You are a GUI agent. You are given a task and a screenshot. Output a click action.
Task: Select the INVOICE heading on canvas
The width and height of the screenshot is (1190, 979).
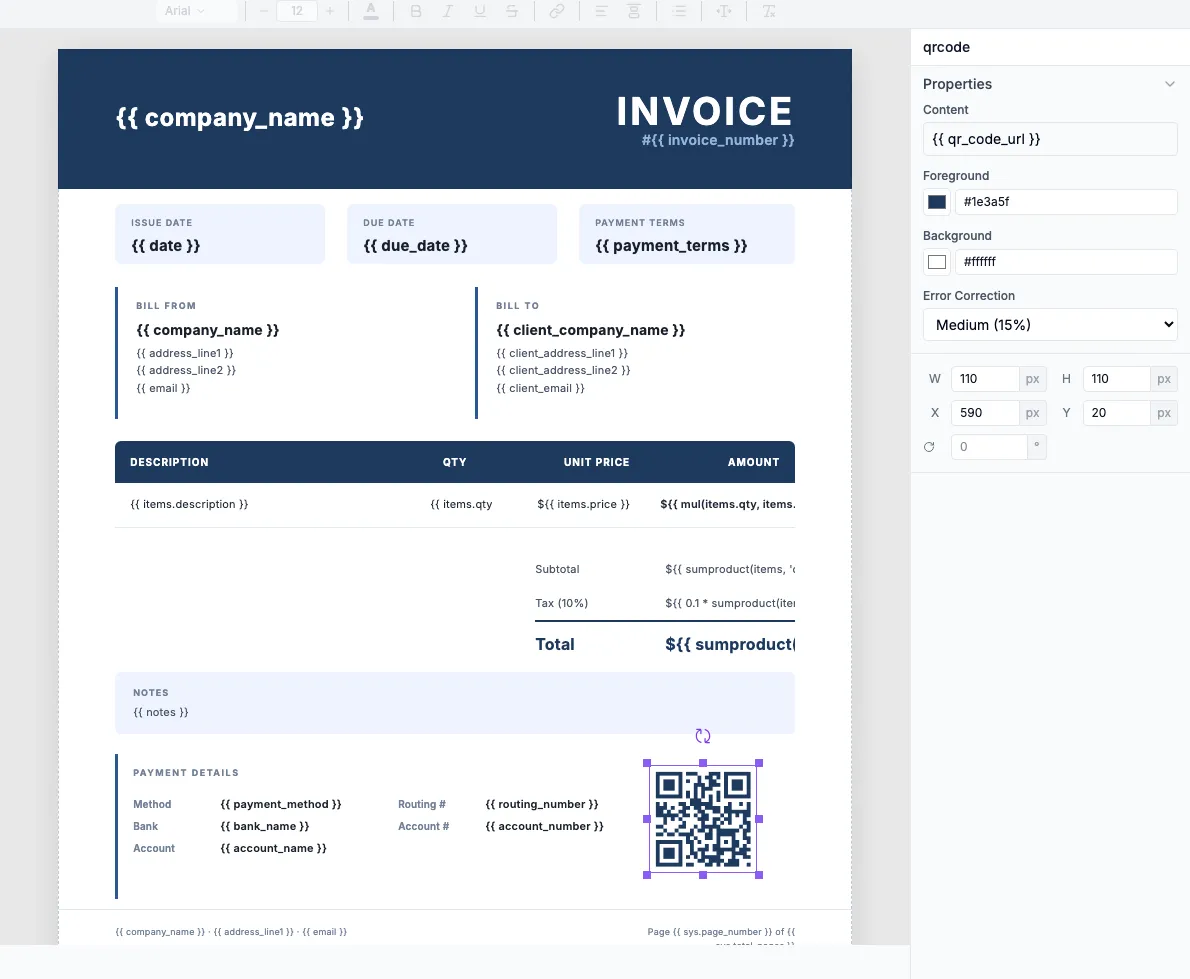pyautogui.click(x=704, y=111)
